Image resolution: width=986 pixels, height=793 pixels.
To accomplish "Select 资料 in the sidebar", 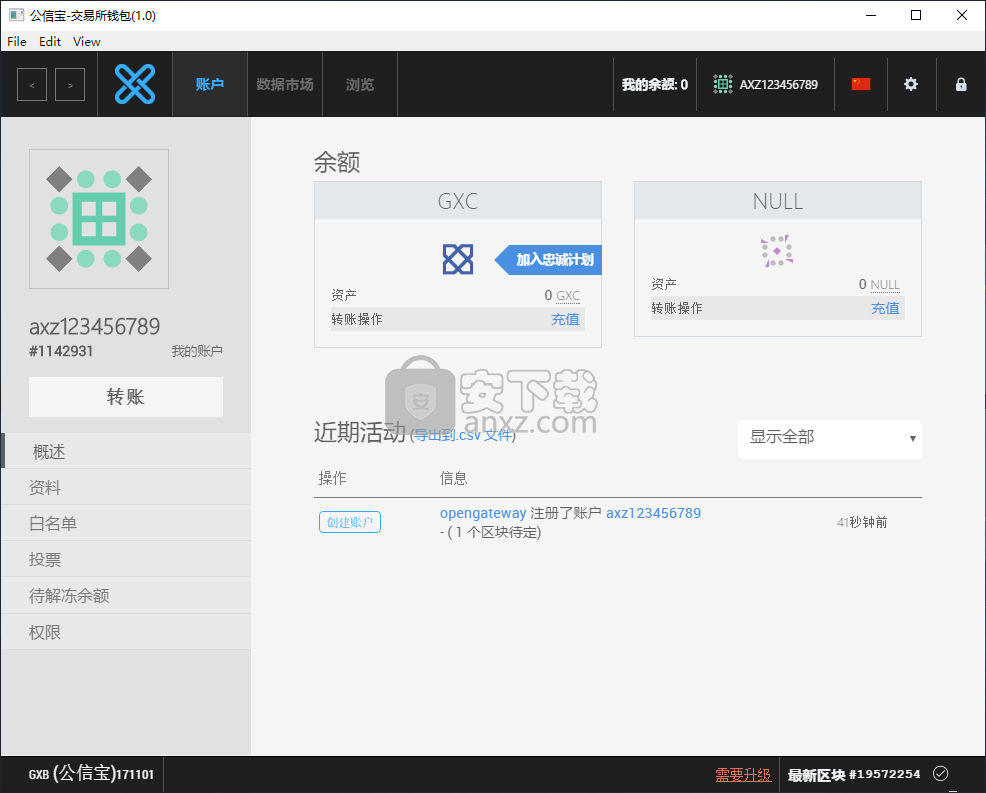I will [126, 487].
